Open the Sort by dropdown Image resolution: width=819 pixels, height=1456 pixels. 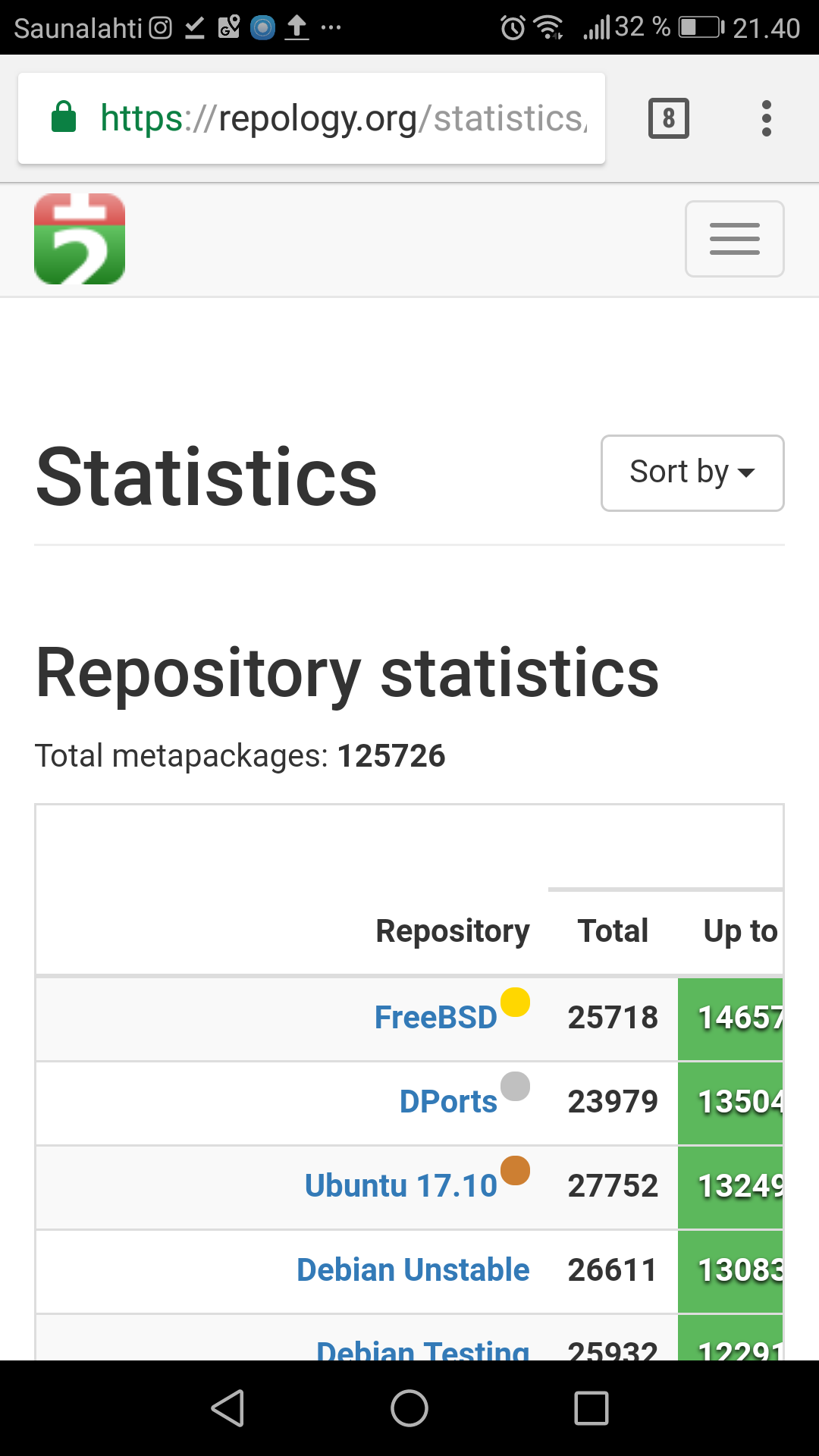pos(692,472)
